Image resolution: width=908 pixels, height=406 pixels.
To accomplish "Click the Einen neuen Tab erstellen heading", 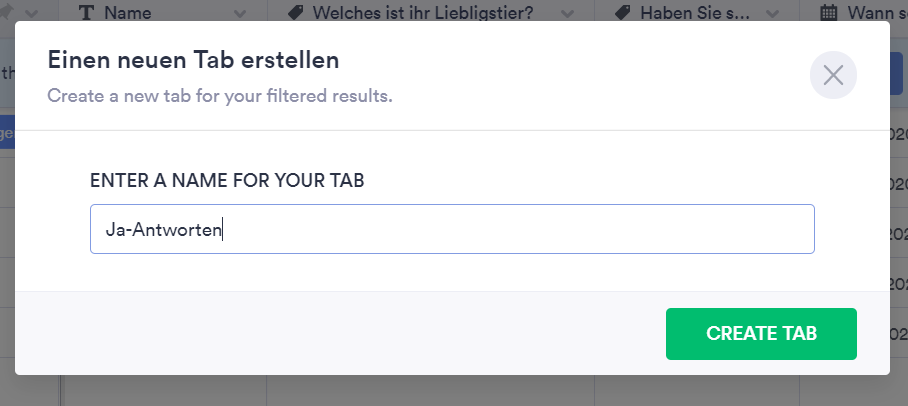I will [194, 60].
